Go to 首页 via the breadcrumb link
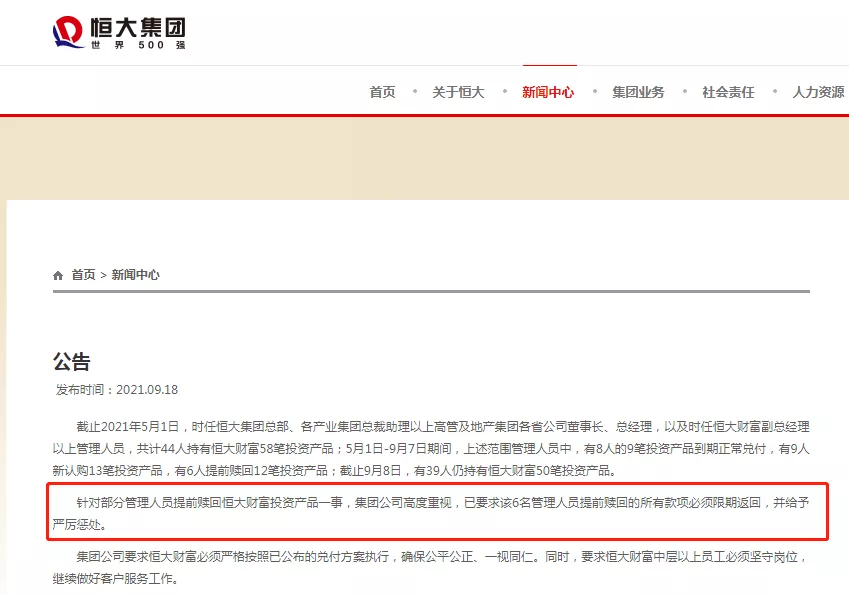849x595 pixels. pyautogui.click(x=83, y=275)
